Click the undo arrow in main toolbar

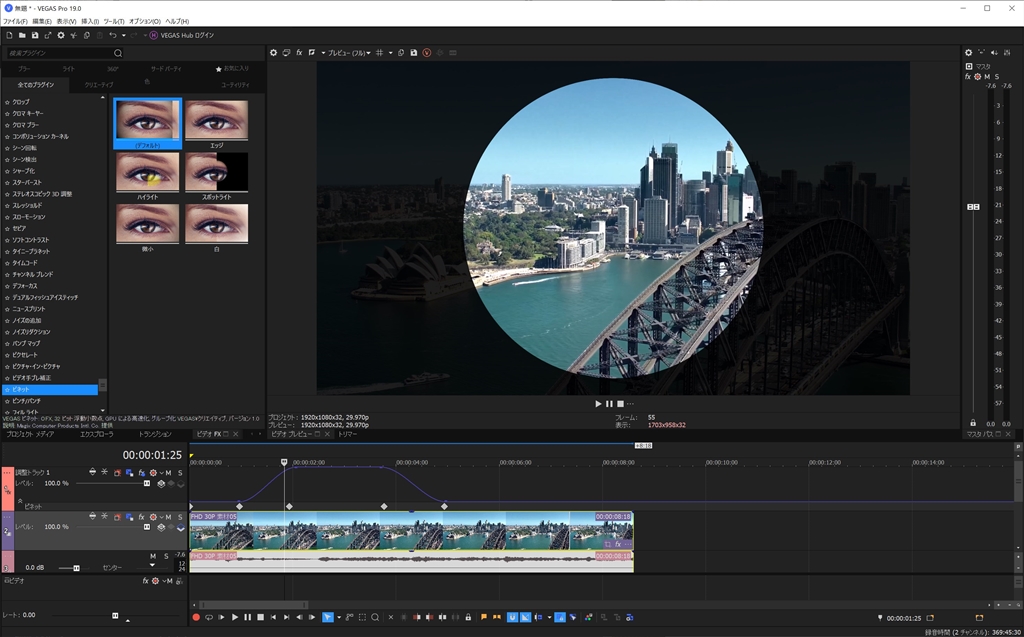[x=113, y=35]
